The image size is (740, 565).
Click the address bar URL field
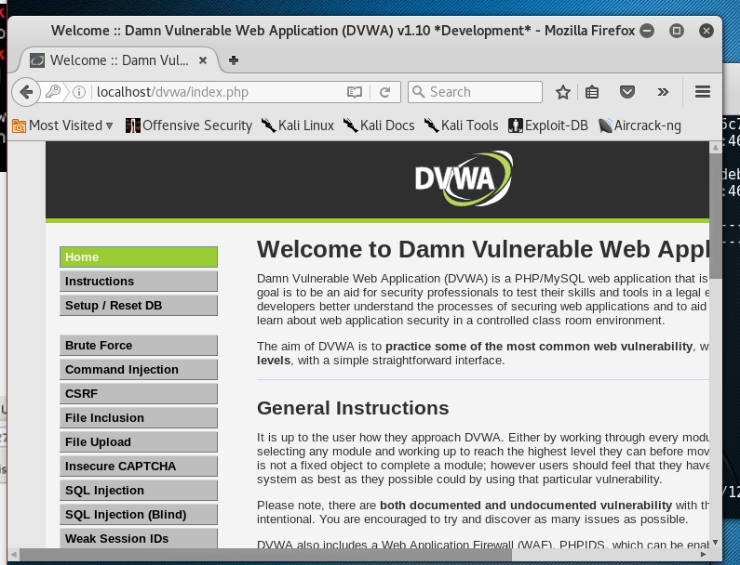click(217, 92)
